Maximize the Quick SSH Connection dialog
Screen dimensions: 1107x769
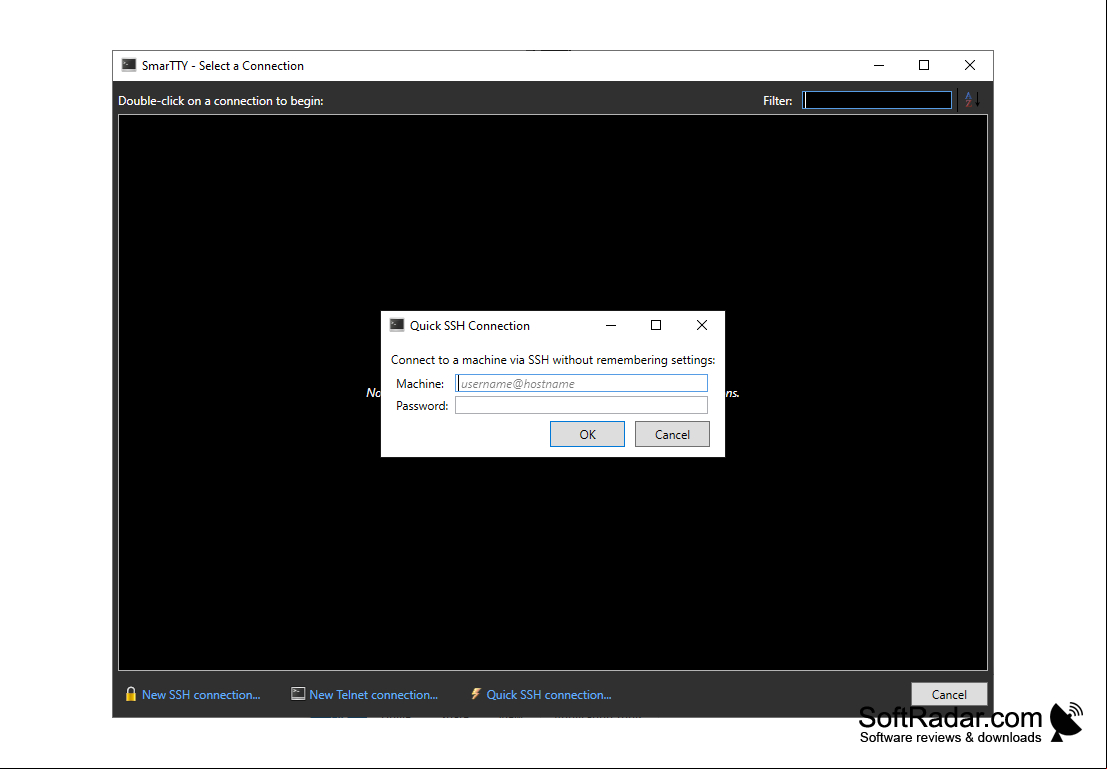(x=656, y=325)
